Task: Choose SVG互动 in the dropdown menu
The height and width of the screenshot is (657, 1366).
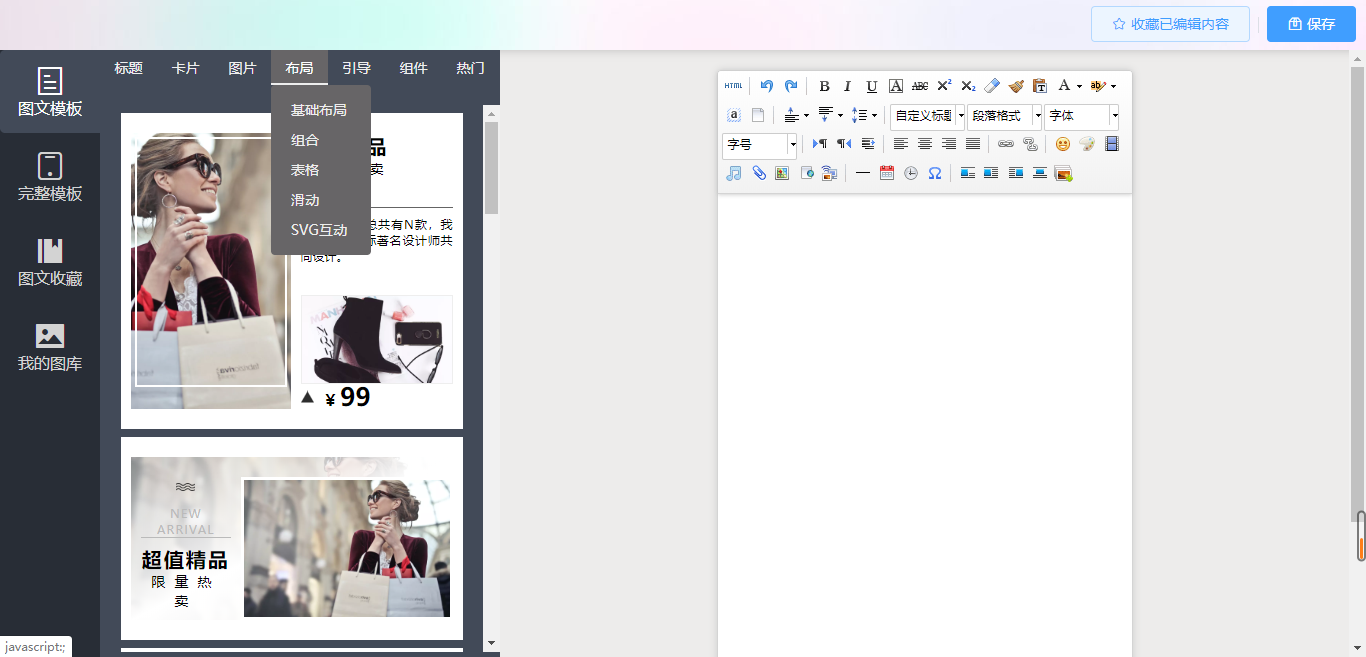Action: pos(319,230)
